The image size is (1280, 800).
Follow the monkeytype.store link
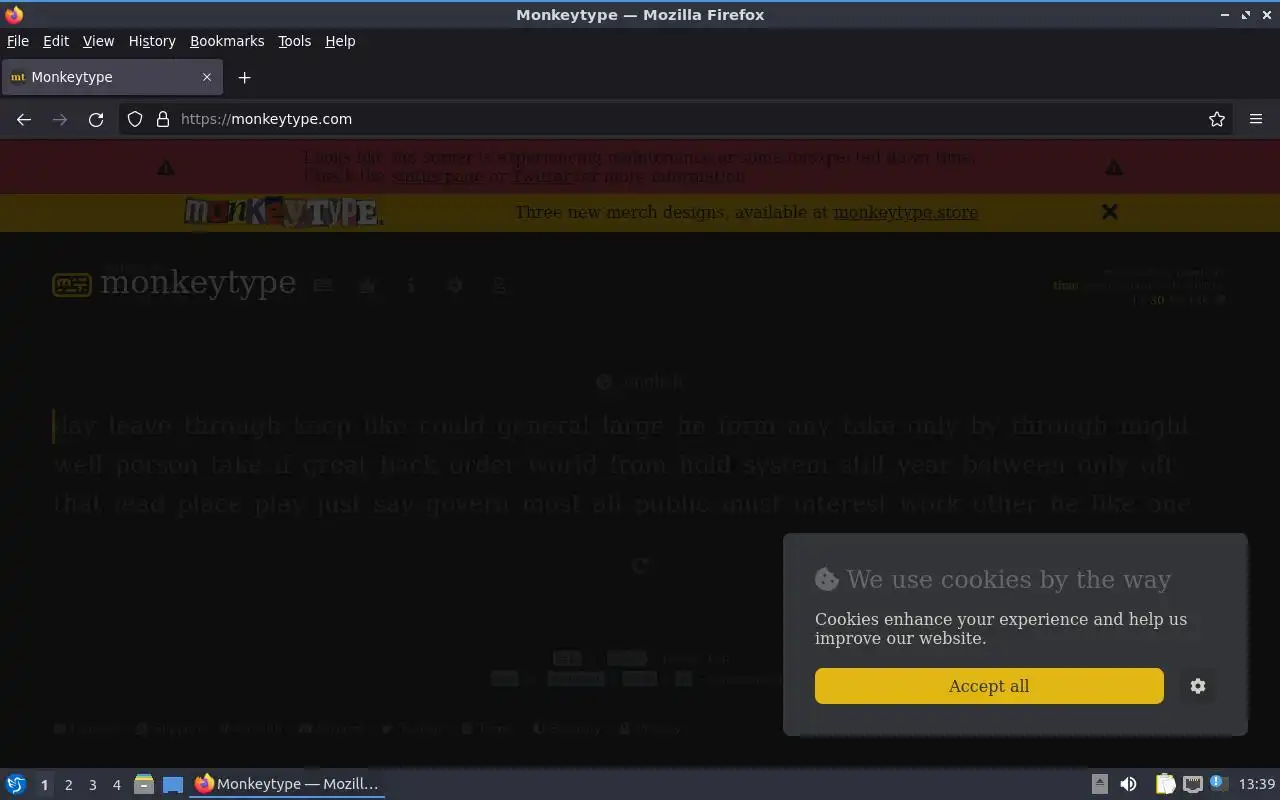(x=905, y=212)
